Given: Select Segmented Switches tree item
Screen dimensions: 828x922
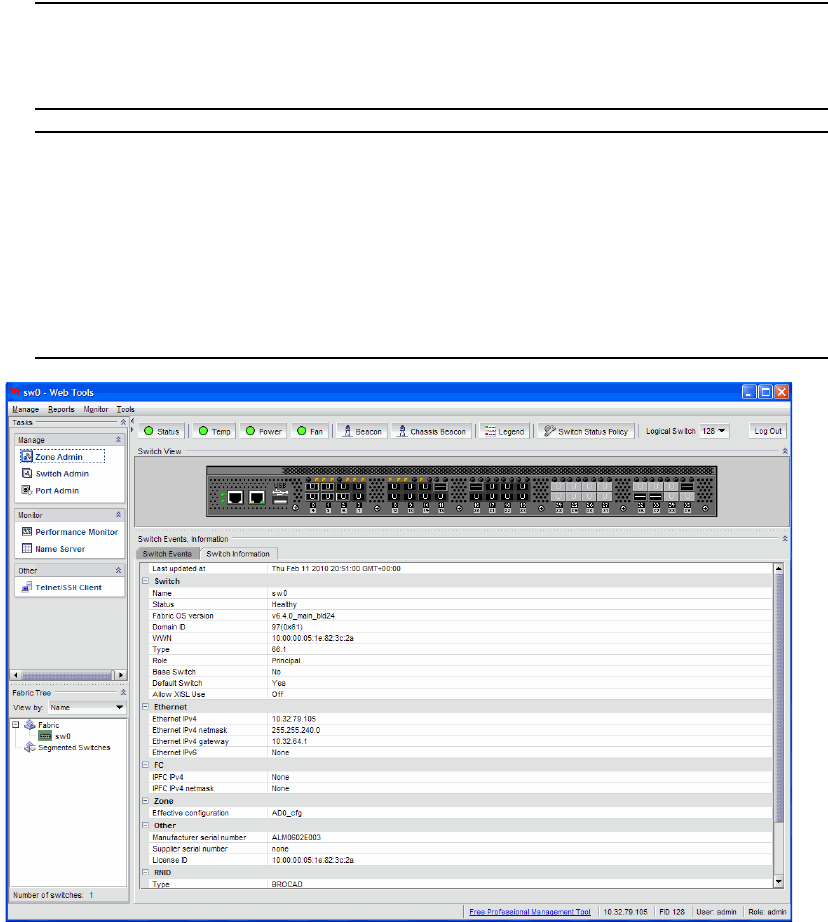Looking at the screenshot, I should pos(67,747).
